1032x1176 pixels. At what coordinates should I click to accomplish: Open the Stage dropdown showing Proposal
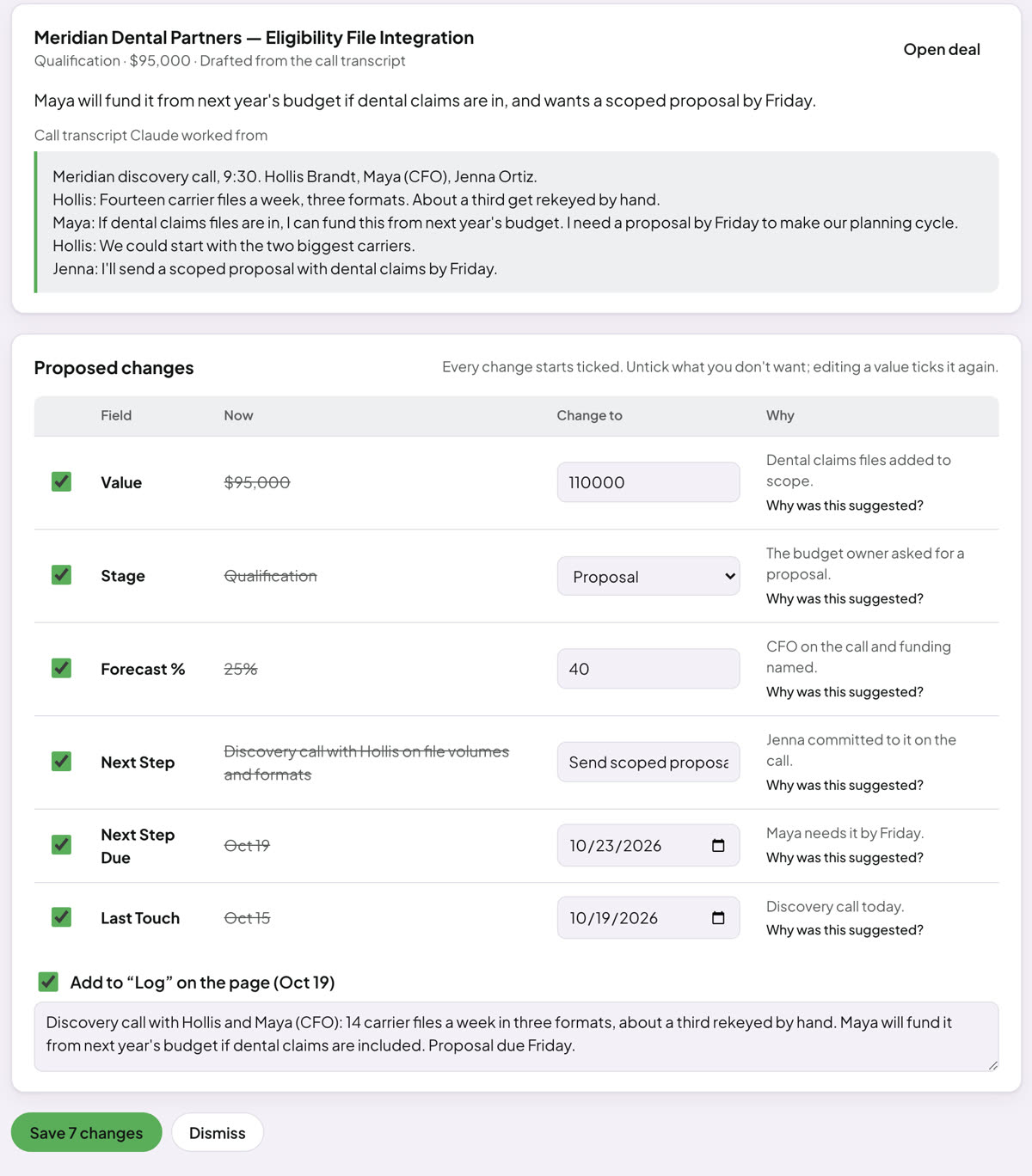click(x=648, y=576)
